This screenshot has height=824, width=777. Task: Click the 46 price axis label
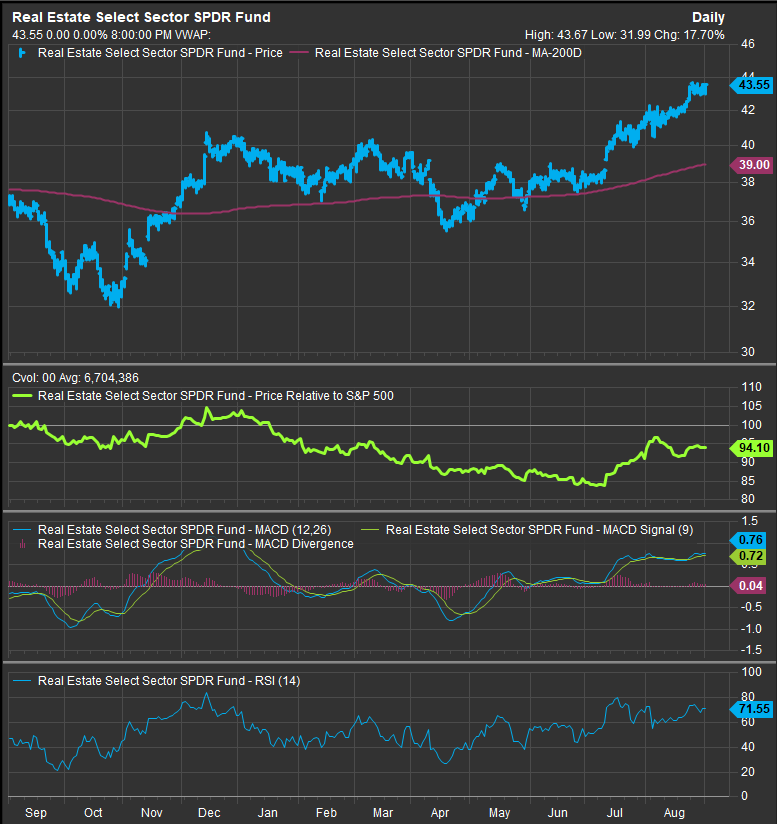click(748, 44)
